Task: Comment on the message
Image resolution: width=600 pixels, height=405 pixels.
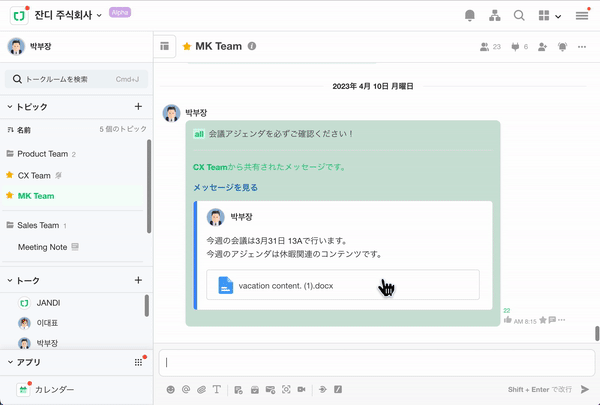Action: [x=552, y=320]
